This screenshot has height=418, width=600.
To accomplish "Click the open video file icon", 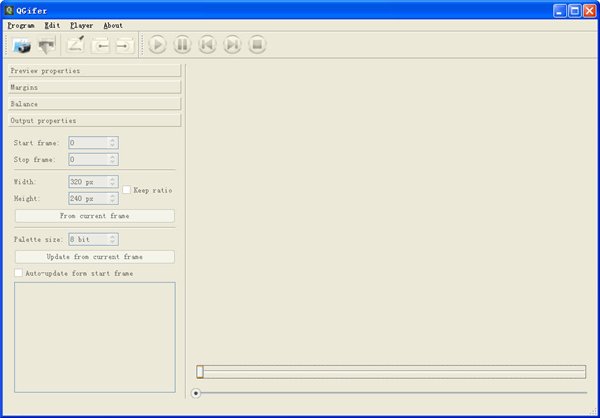I will click(22, 45).
